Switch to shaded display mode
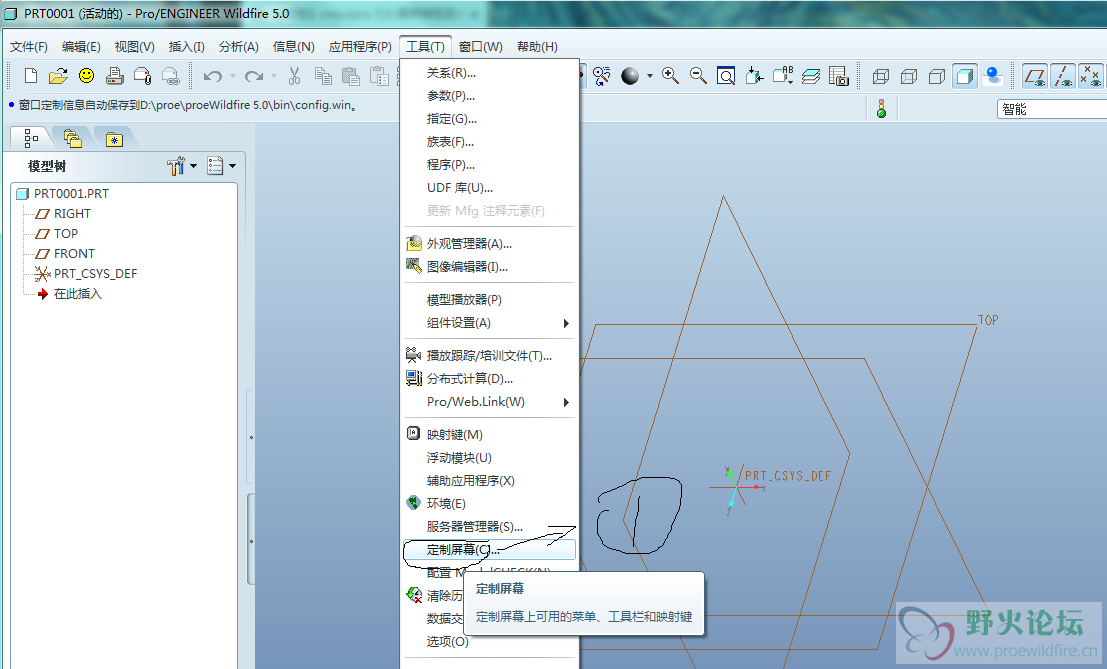This screenshot has height=669, width=1107. point(964,76)
